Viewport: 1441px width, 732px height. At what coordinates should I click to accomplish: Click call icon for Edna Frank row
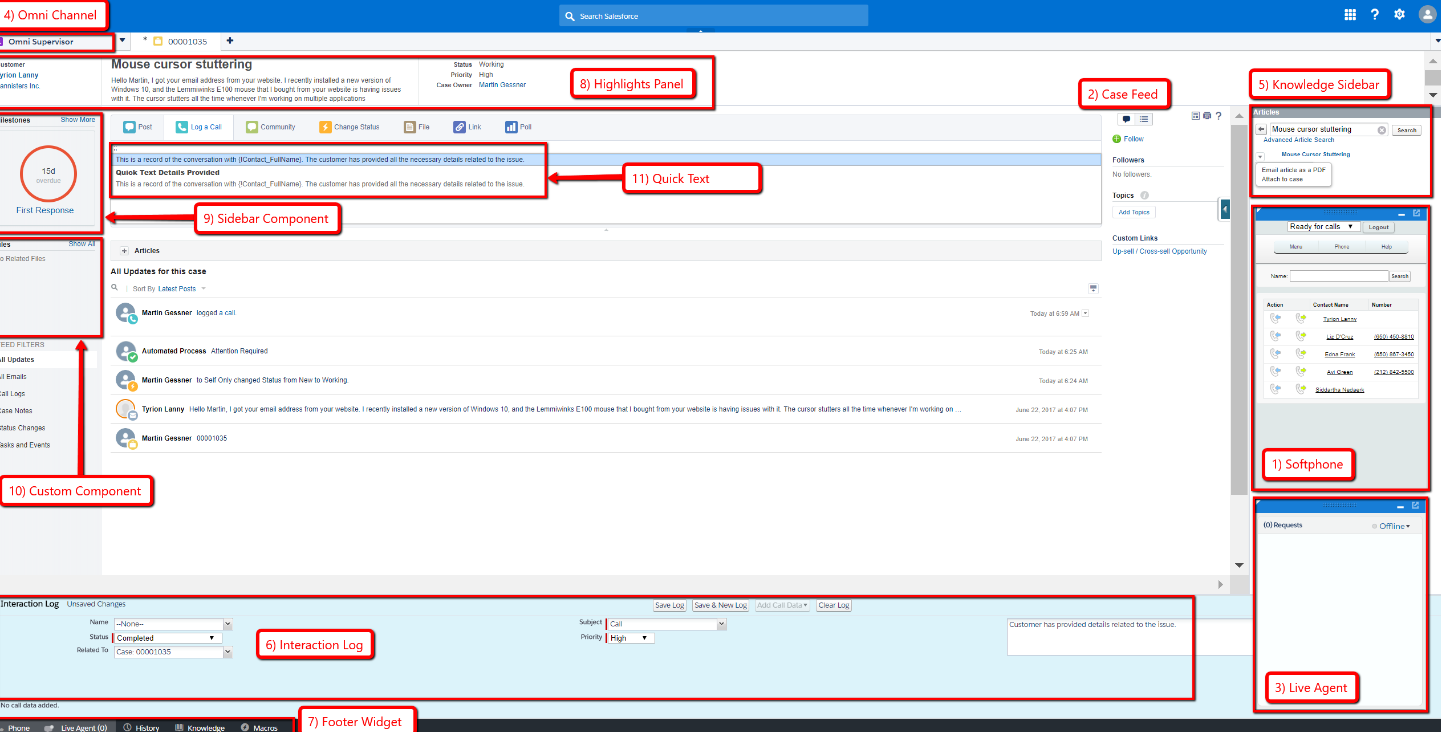(x=1274, y=353)
